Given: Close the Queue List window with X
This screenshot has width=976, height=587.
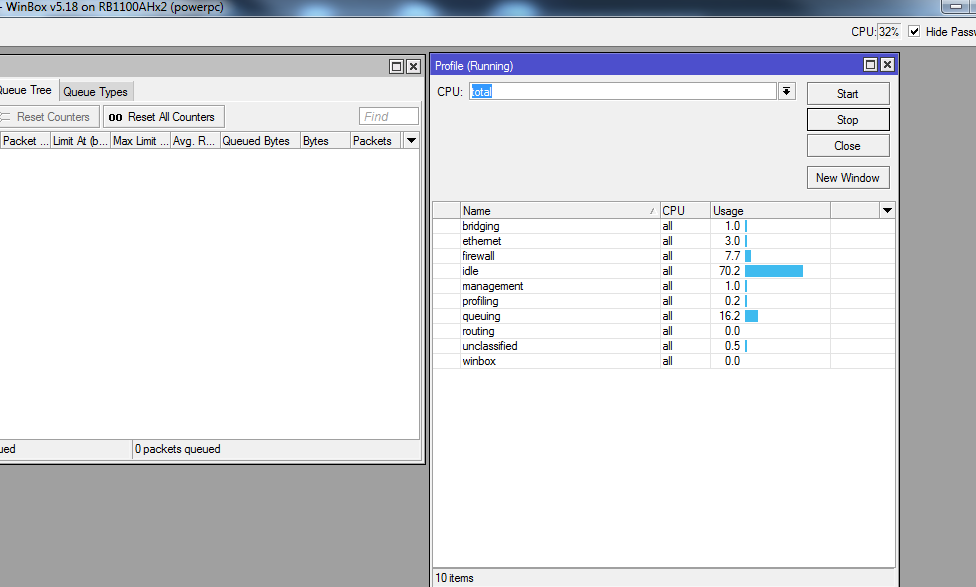Looking at the screenshot, I should click(x=413, y=67).
